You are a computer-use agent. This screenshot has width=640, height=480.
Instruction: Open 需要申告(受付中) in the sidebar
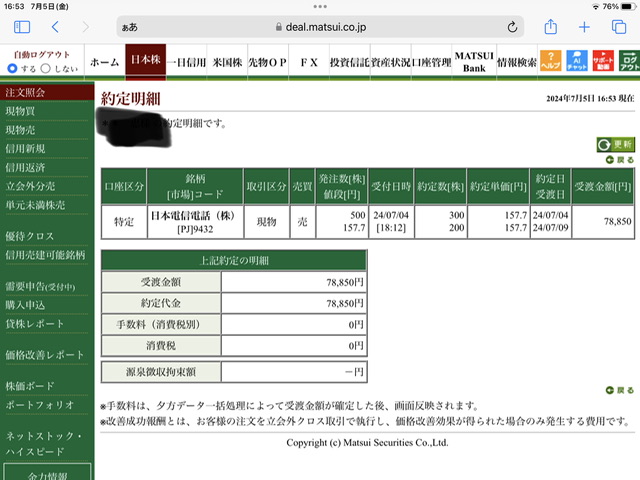(x=40, y=287)
